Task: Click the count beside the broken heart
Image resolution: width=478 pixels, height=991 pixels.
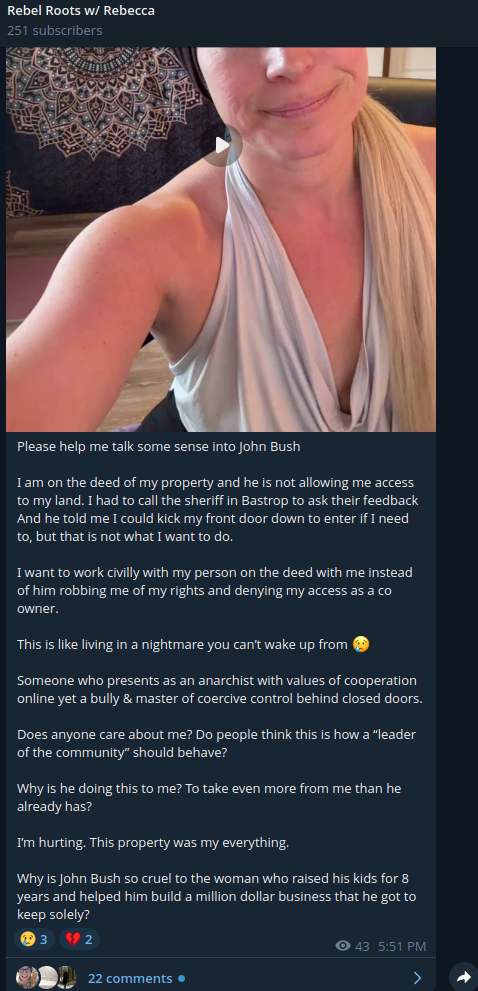Action: tap(89, 939)
